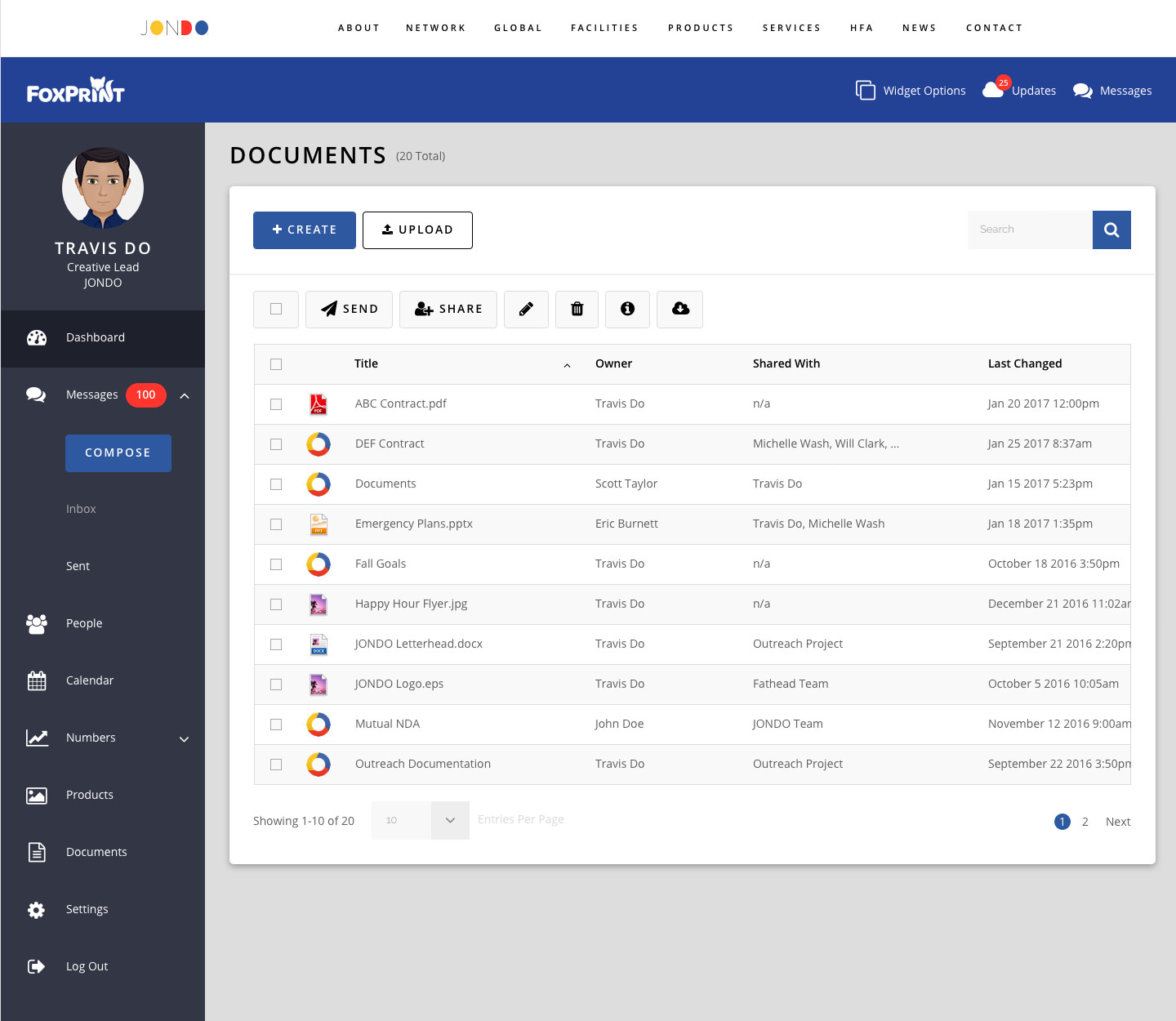Open the Sent link
The width and height of the screenshot is (1176, 1021).
(78, 566)
